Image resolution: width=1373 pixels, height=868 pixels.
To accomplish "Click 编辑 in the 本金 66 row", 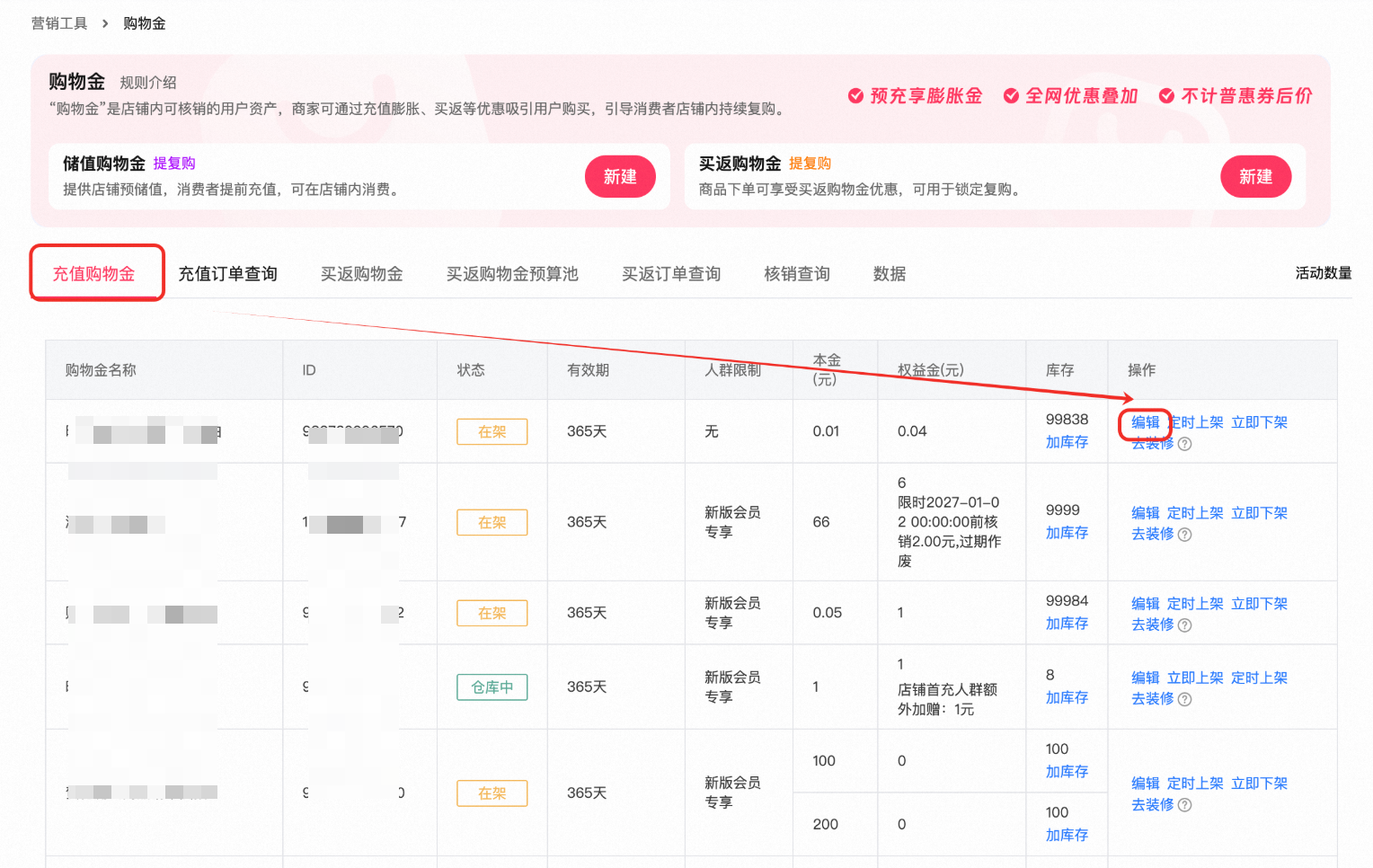I will point(1146,513).
